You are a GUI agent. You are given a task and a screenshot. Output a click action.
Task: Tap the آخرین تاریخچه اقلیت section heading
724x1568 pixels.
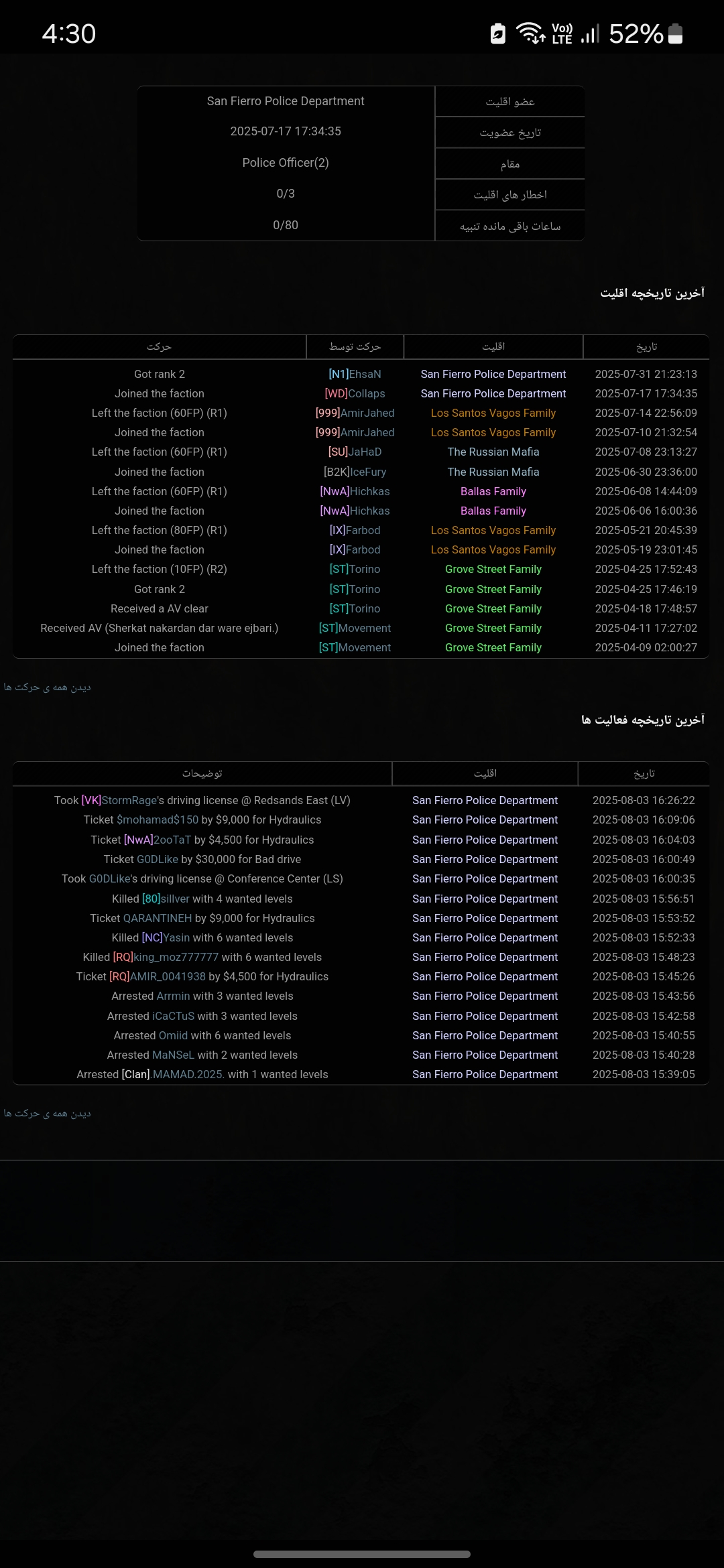[652, 293]
